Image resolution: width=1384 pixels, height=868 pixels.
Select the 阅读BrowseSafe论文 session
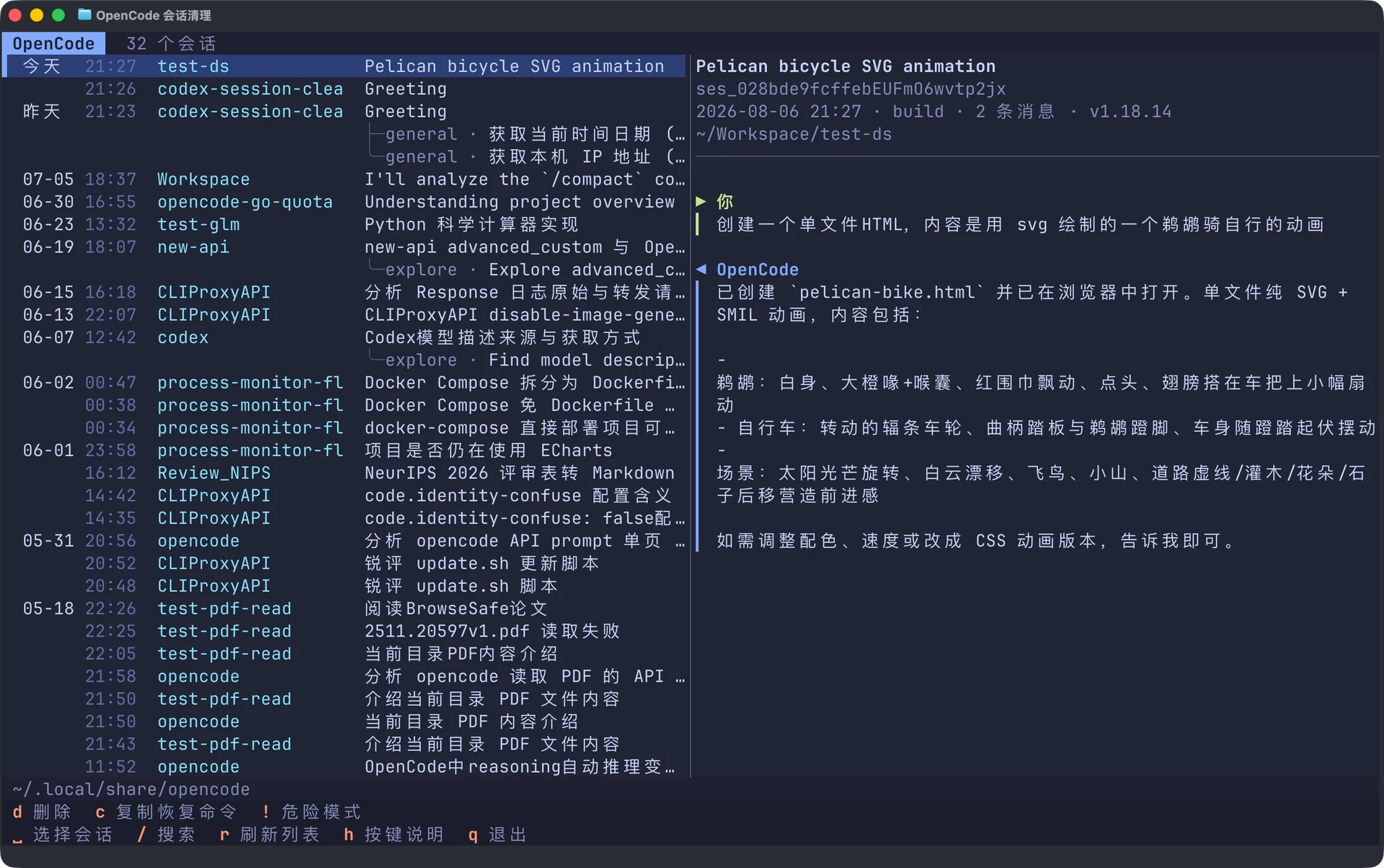pos(345,608)
